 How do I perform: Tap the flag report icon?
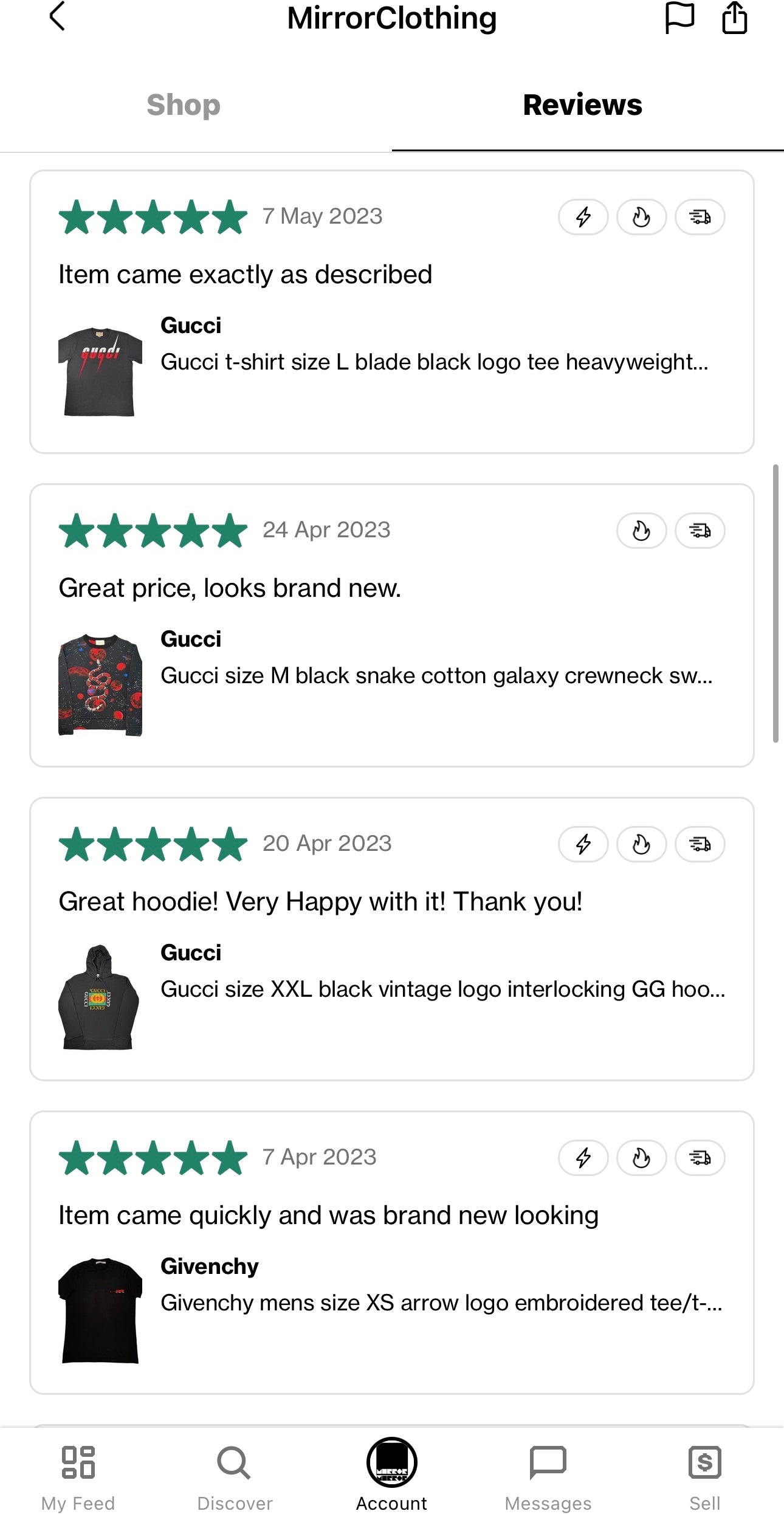[x=679, y=18]
